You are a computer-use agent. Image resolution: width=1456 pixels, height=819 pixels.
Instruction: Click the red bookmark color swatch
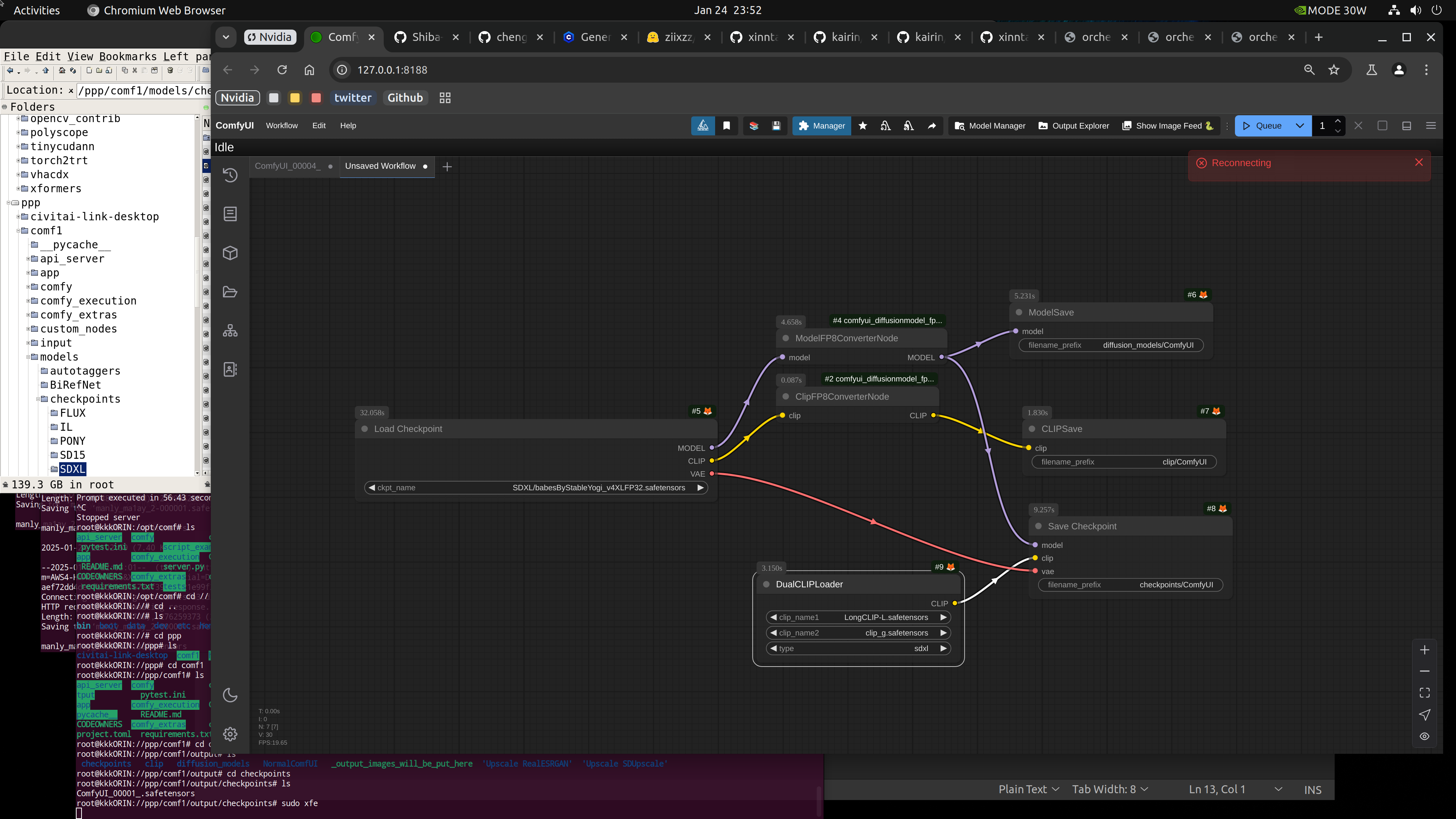[x=316, y=98]
